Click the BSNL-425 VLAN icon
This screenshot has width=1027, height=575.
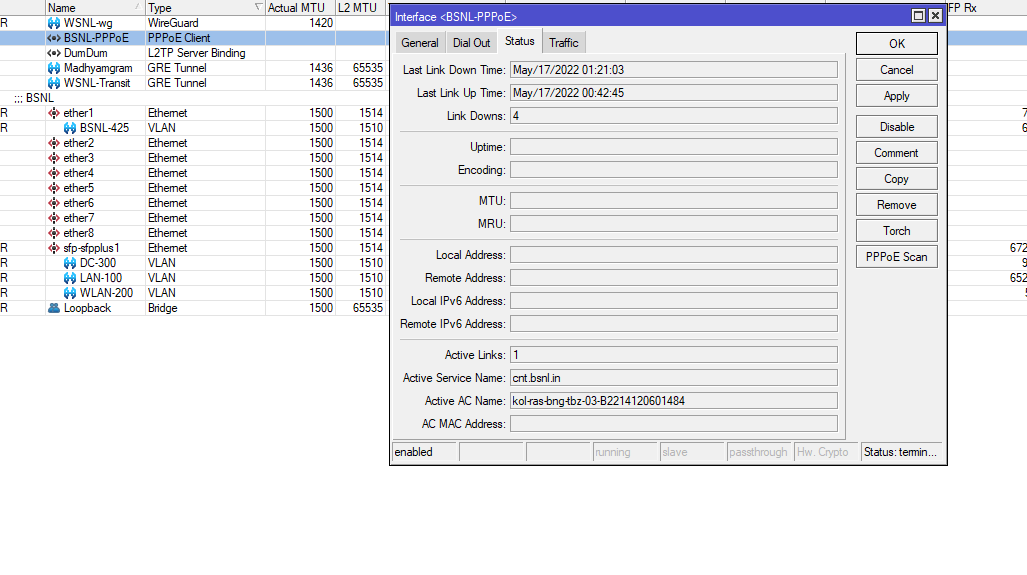coord(69,128)
